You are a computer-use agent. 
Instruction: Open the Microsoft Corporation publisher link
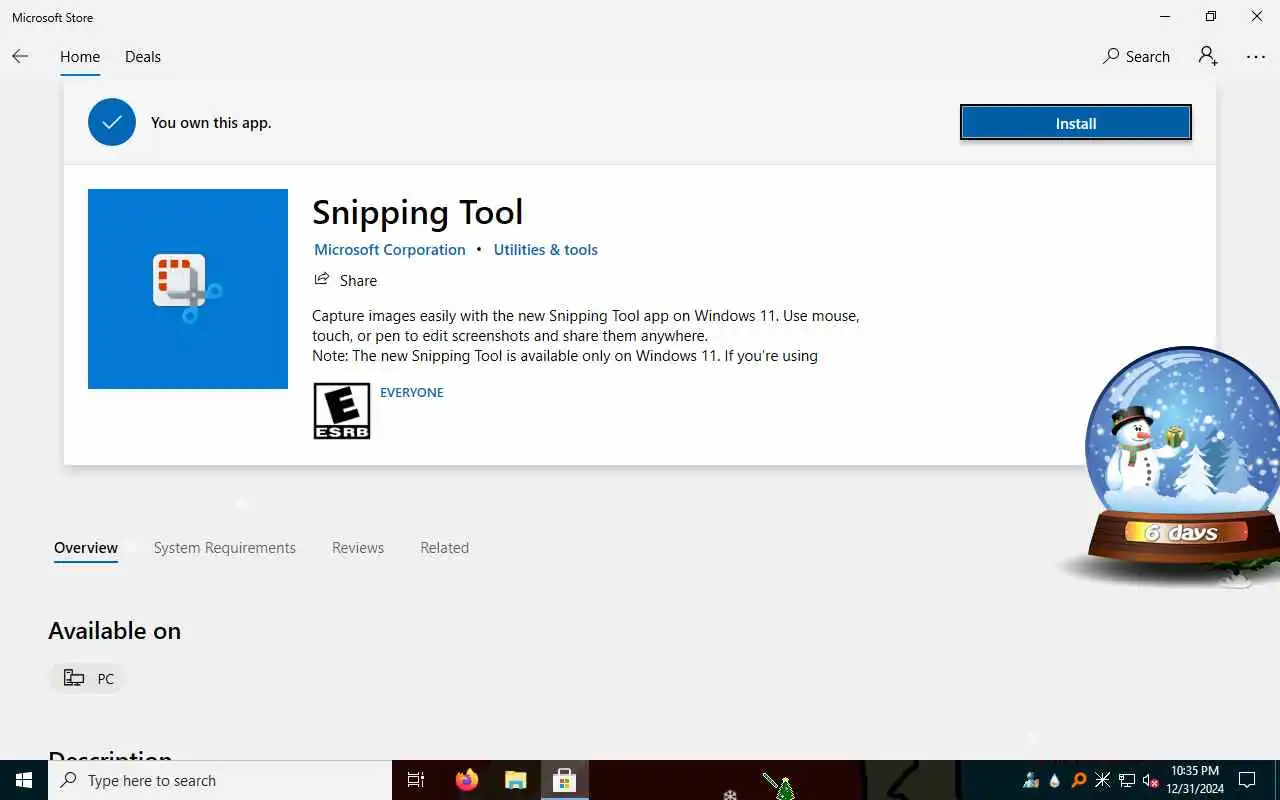pos(390,250)
